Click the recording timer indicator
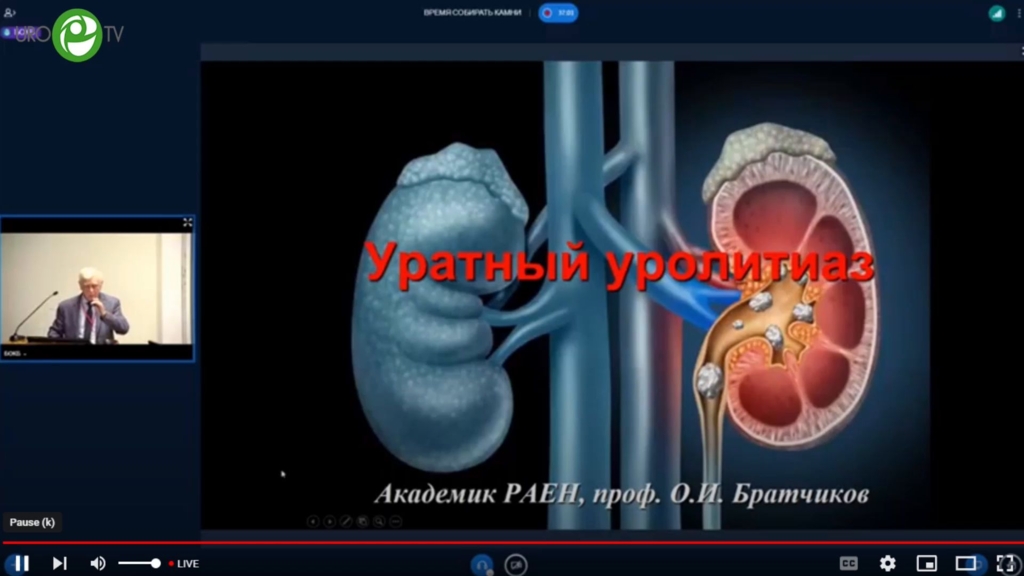Viewport: 1024px width, 576px height. (x=559, y=13)
